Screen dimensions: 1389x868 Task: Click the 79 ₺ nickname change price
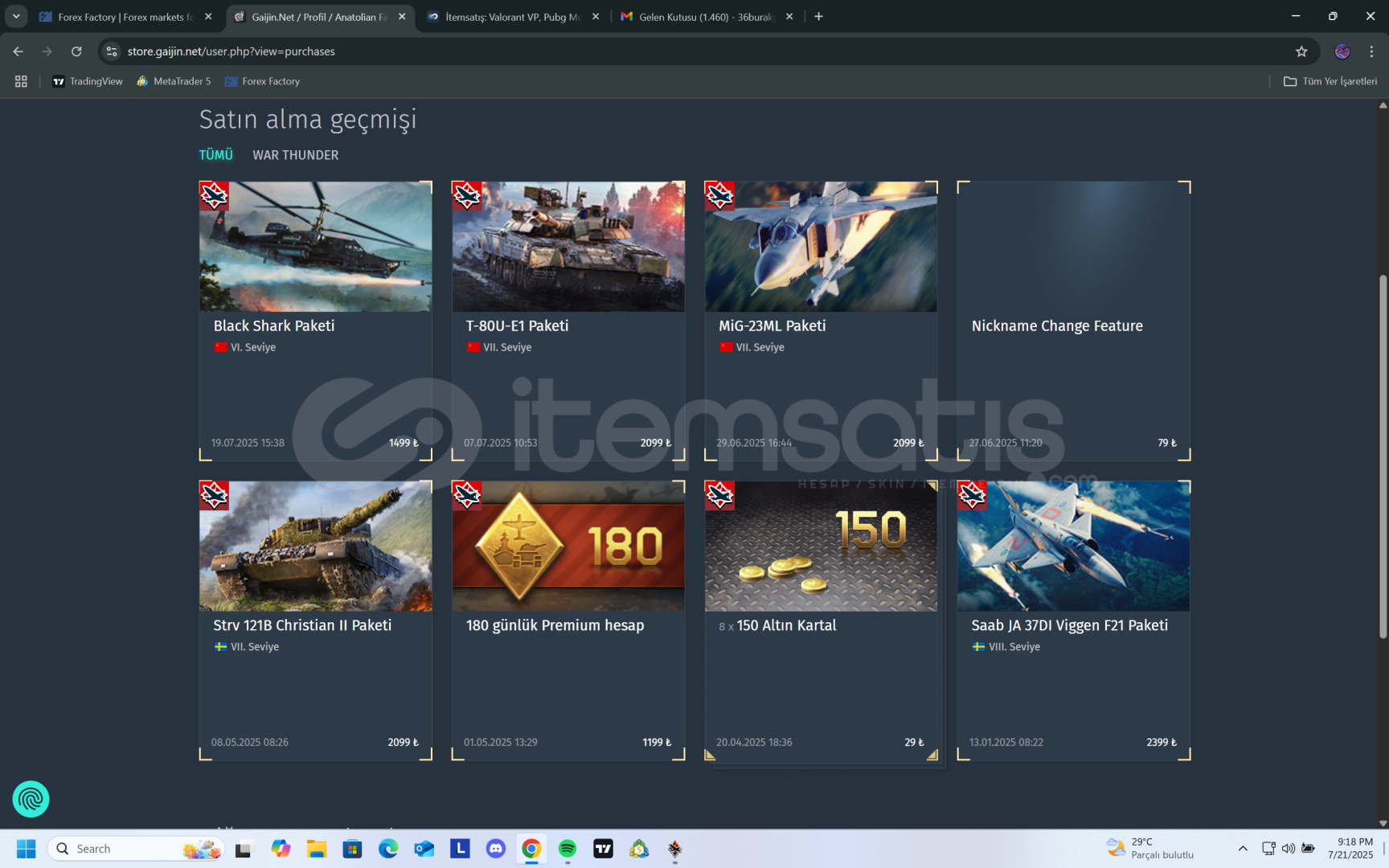click(1167, 443)
